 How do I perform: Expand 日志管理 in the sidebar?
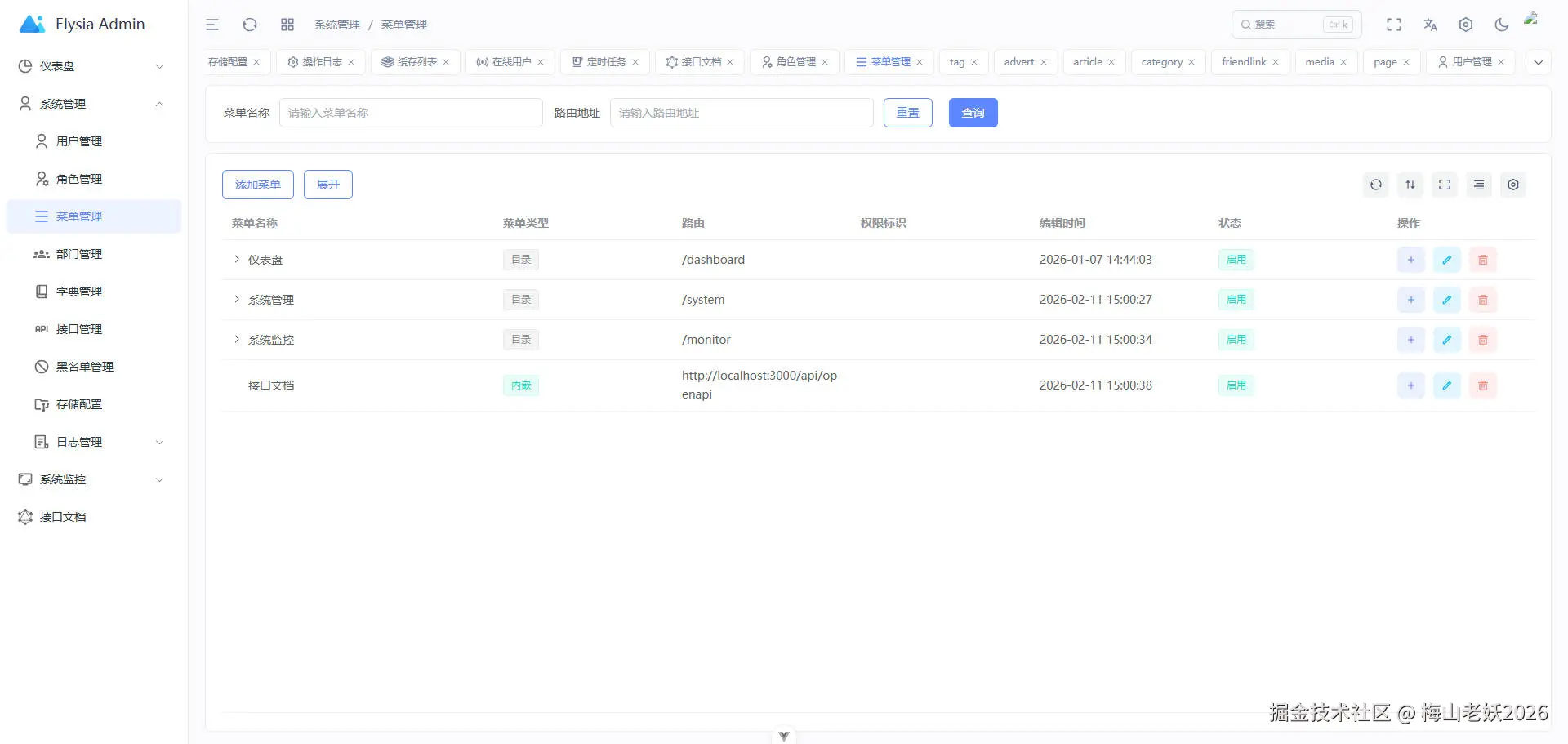click(94, 442)
